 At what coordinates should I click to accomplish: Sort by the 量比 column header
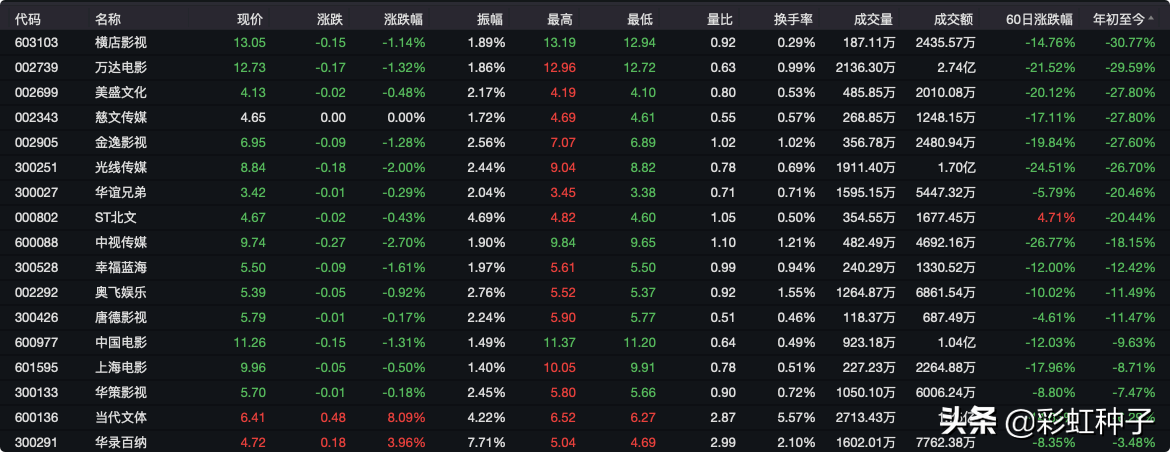click(x=720, y=20)
